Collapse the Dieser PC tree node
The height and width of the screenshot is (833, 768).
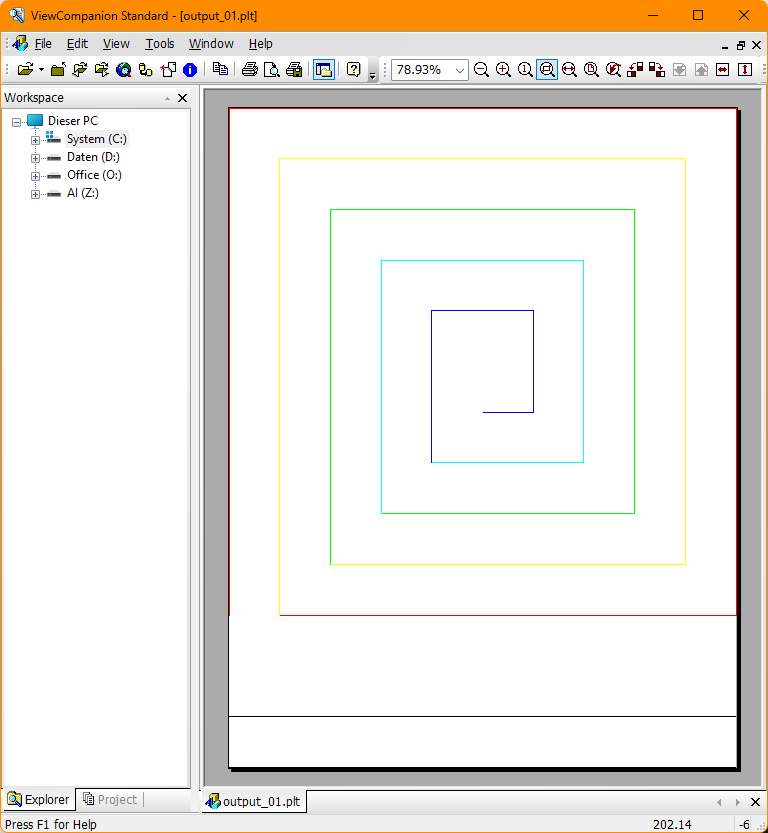[16, 122]
